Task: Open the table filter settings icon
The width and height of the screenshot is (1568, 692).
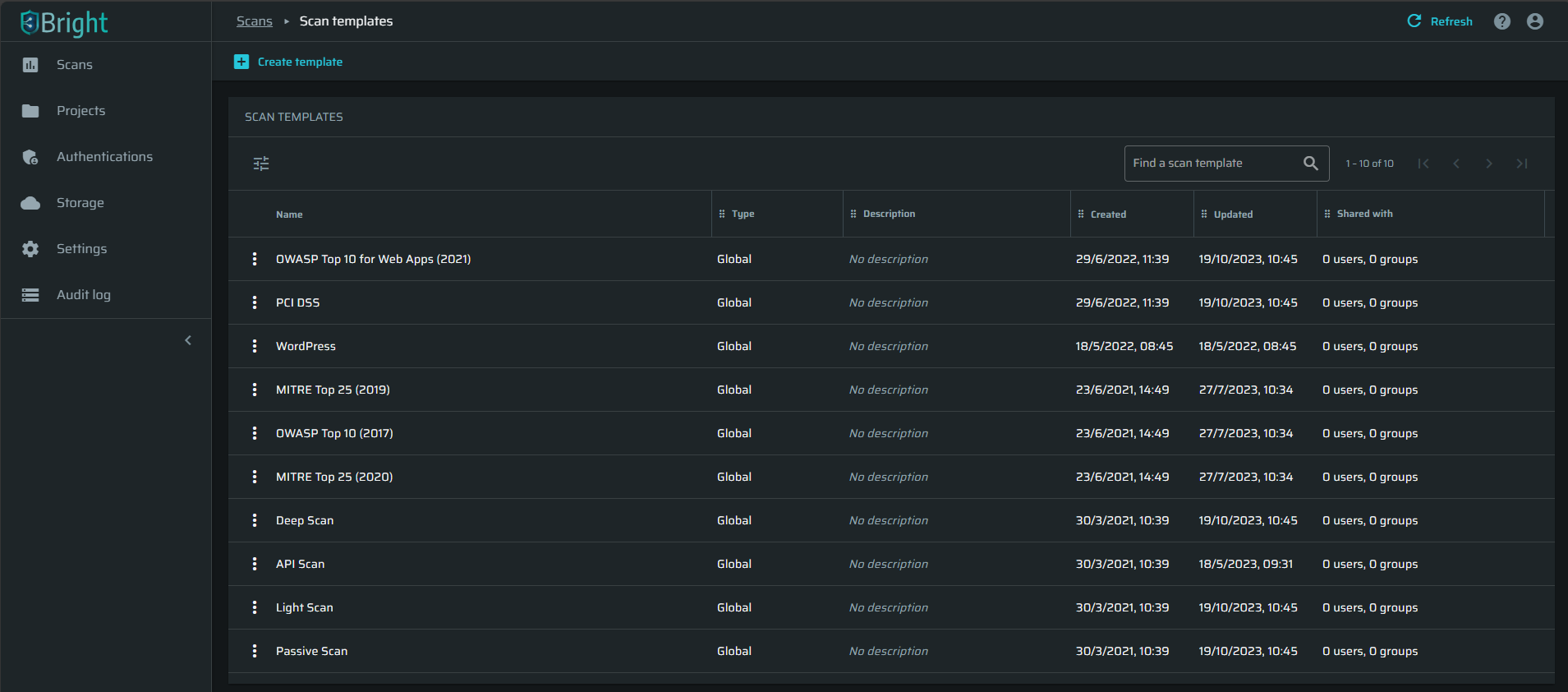Action: (261, 164)
